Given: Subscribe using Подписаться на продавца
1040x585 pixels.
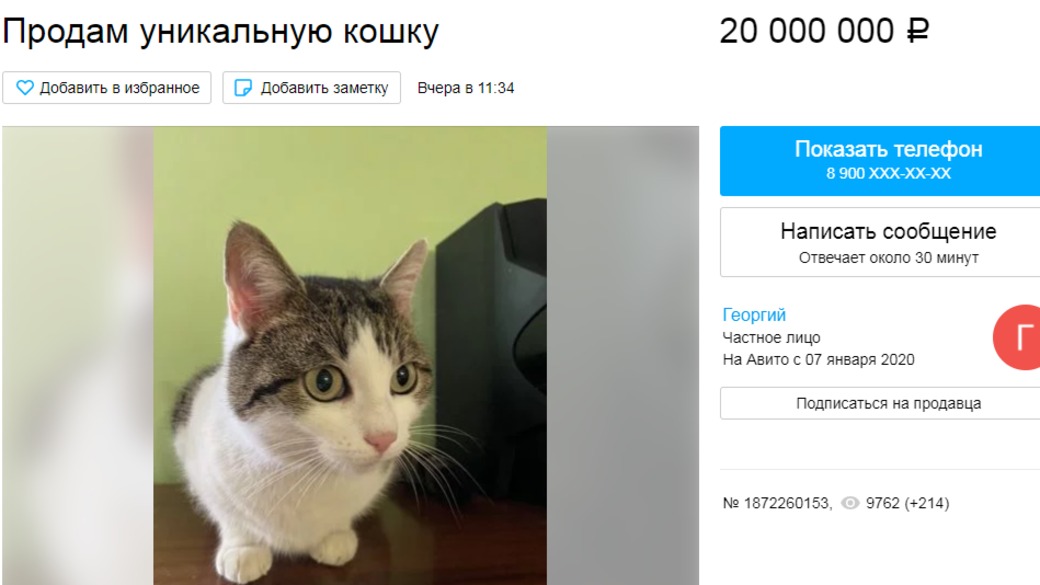Looking at the screenshot, I should click(x=880, y=403).
